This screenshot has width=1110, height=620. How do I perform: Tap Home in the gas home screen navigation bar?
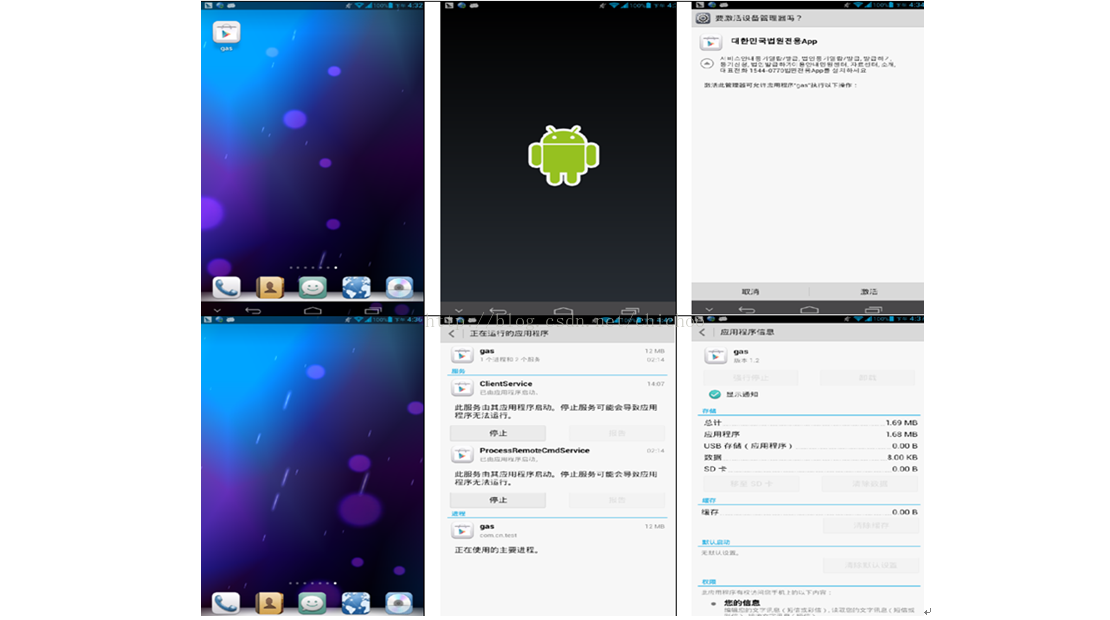pos(312,310)
